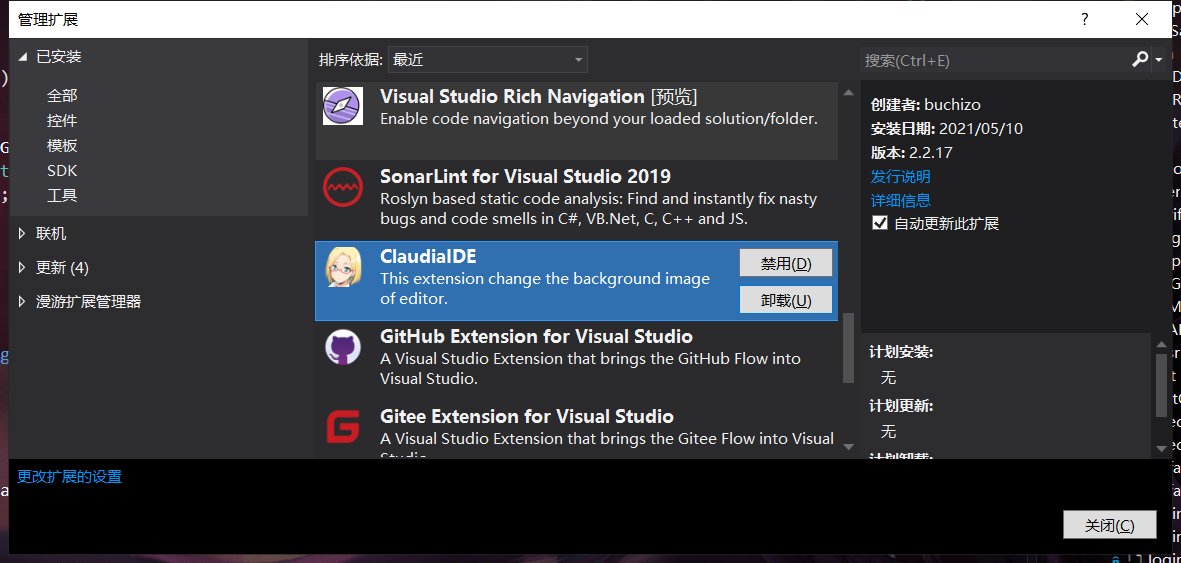Disable ClaudiaIDE with 禁用 button
The height and width of the screenshot is (563, 1181).
pyautogui.click(x=786, y=263)
